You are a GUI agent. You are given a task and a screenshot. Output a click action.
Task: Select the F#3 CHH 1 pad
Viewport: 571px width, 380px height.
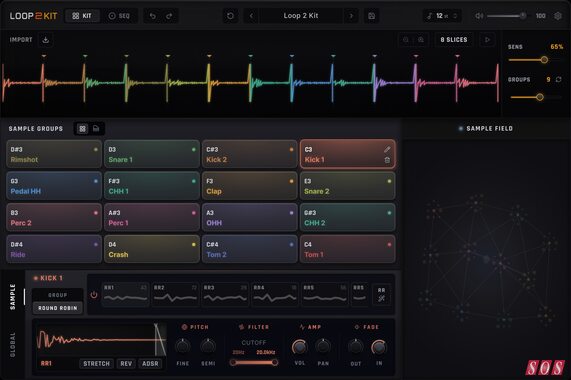tap(152, 186)
